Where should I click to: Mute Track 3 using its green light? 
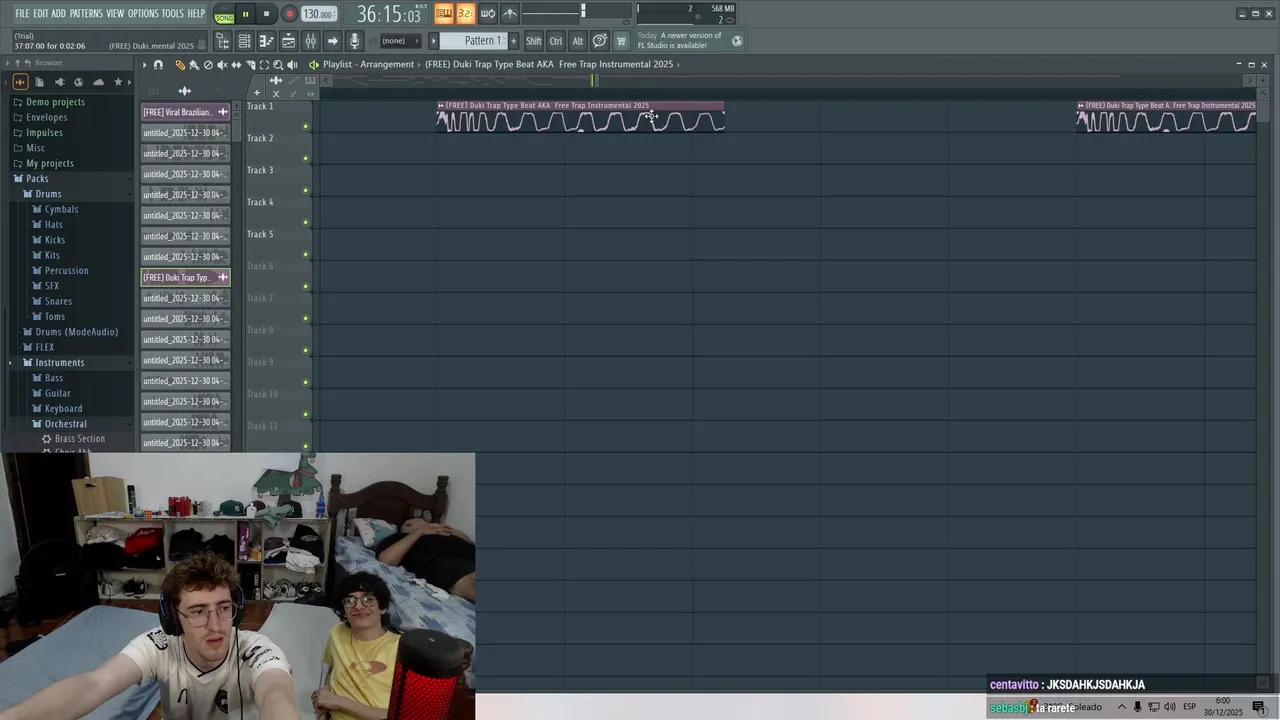click(x=306, y=190)
